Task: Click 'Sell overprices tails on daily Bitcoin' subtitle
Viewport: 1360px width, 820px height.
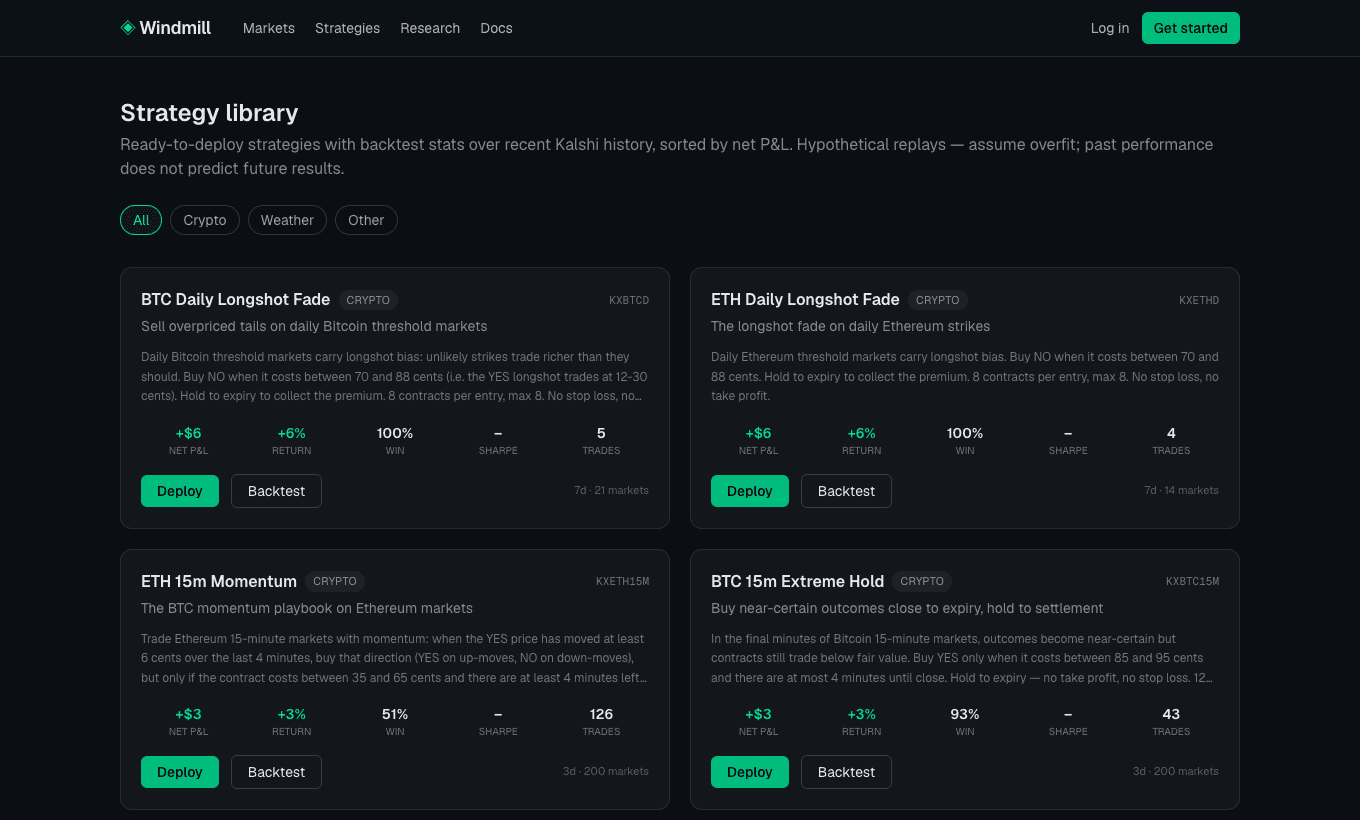Action: click(x=314, y=326)
